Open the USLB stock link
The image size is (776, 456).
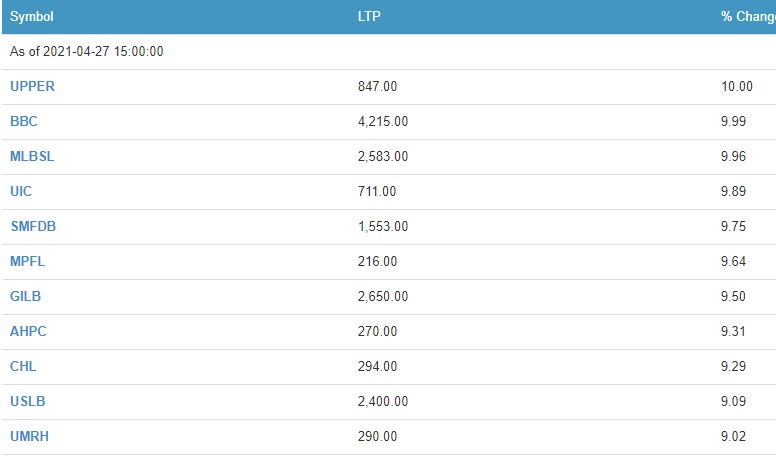[27, 402]
